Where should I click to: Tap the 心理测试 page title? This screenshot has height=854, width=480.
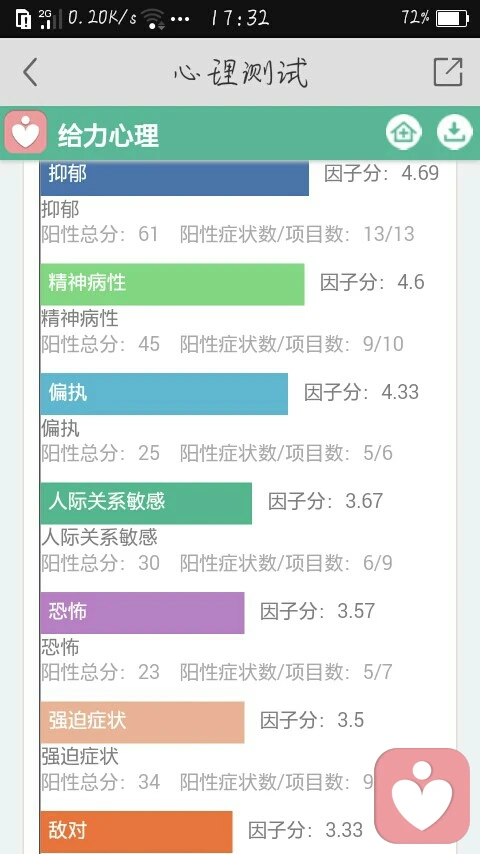241,72
